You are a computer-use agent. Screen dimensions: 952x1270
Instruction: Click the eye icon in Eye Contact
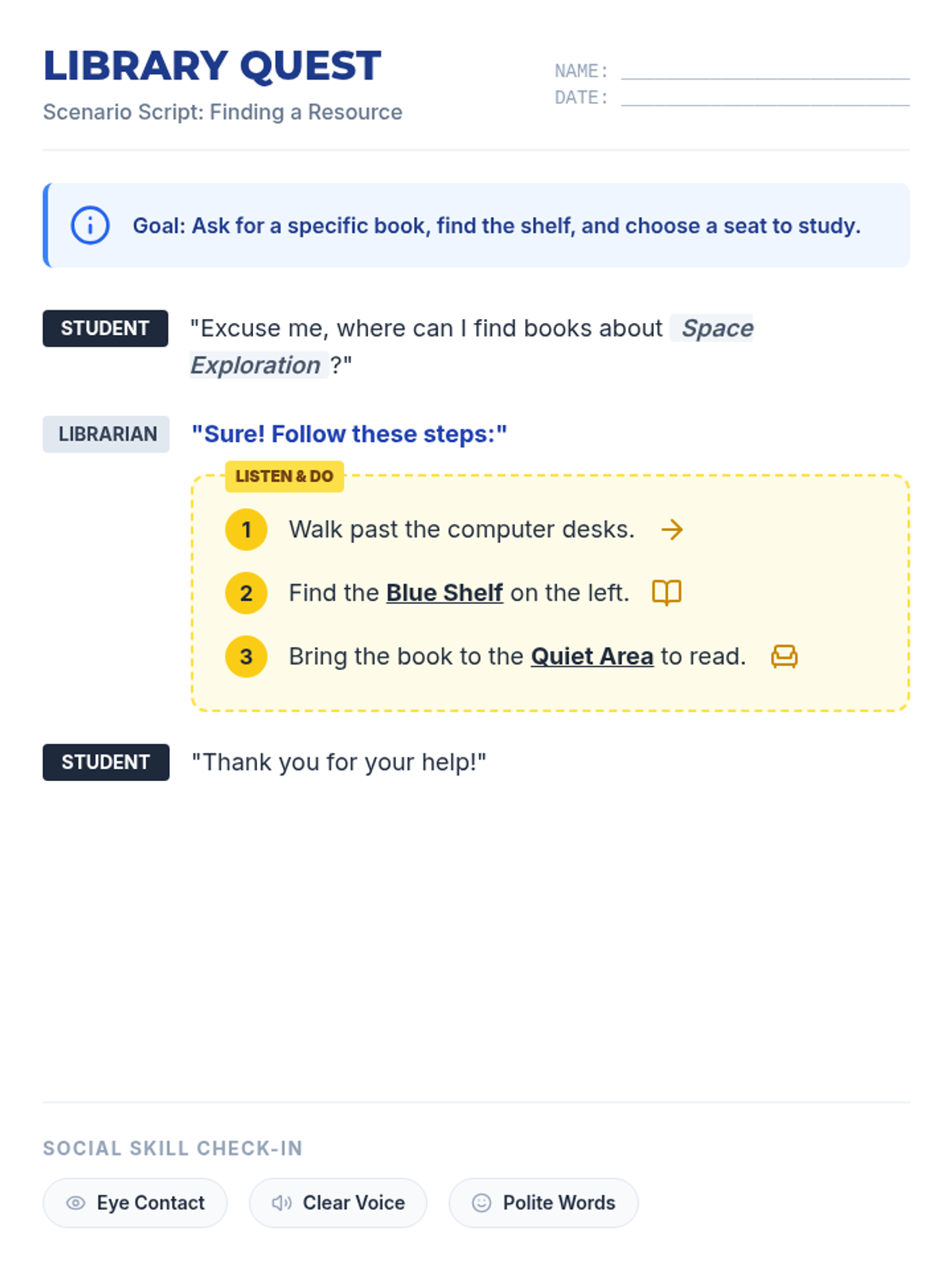[75, 1203]
